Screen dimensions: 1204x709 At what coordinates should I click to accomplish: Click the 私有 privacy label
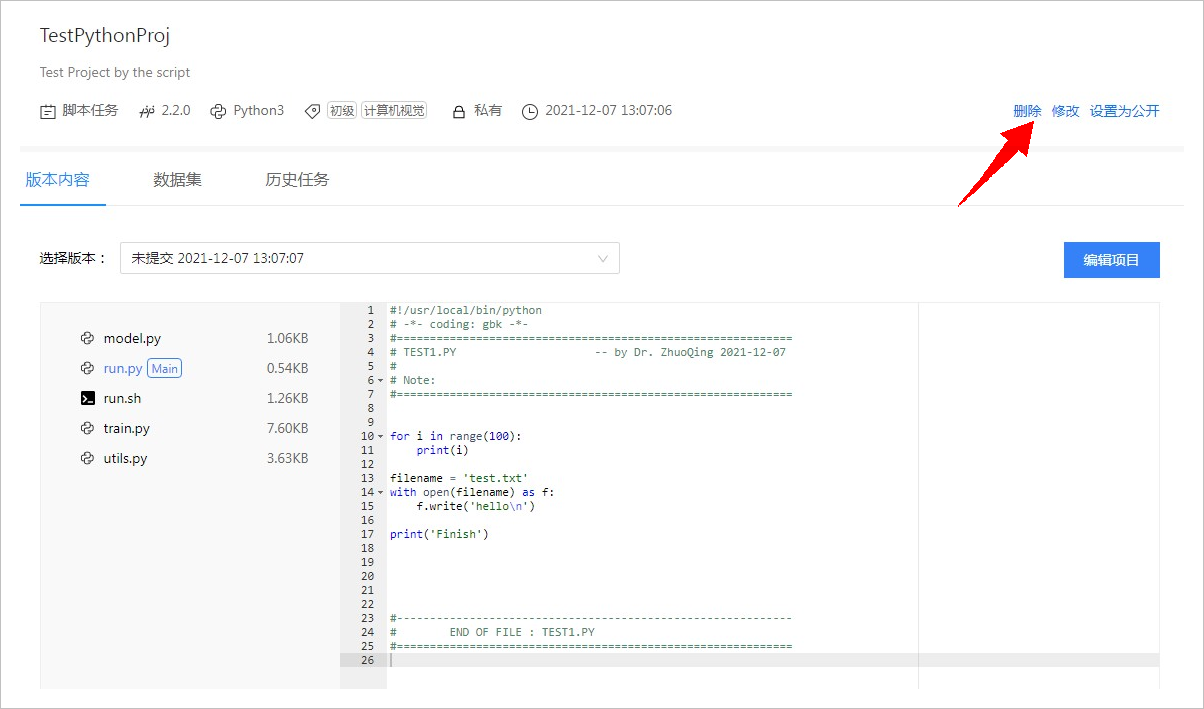click(x=488, y=111)
